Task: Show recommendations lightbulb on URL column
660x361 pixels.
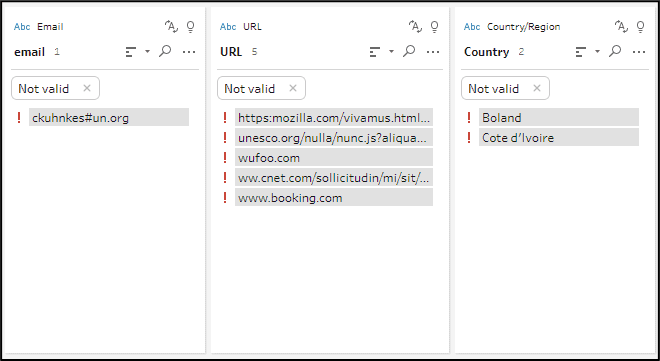Action: [x=434, y=27]
